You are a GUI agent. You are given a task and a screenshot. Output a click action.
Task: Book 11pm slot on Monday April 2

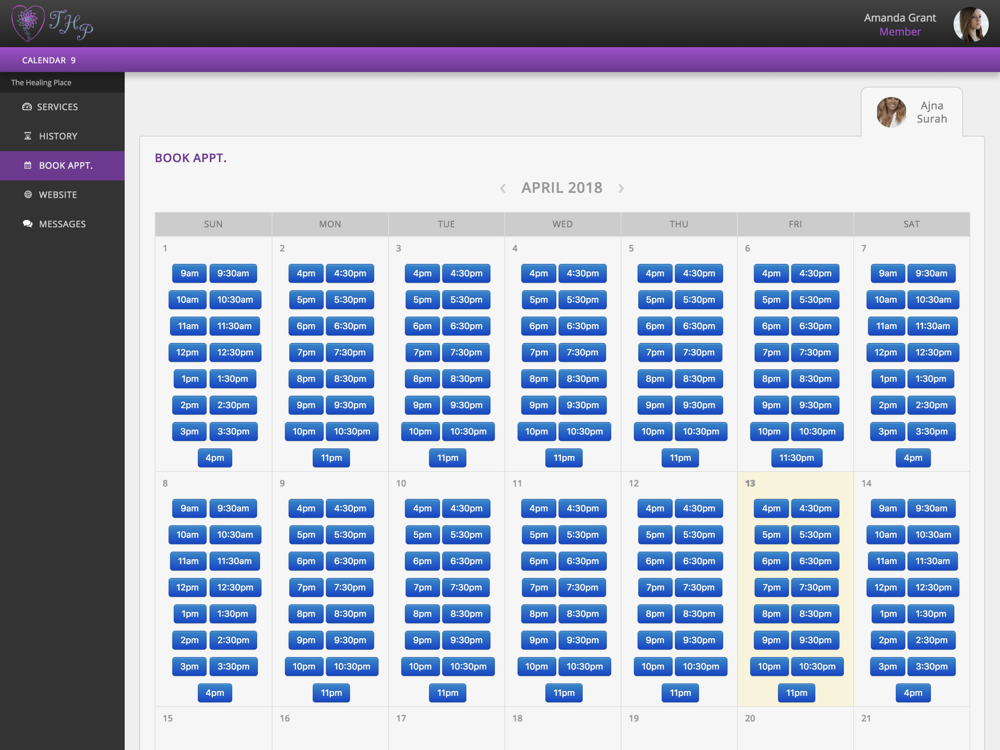click(x=332, y=458)
